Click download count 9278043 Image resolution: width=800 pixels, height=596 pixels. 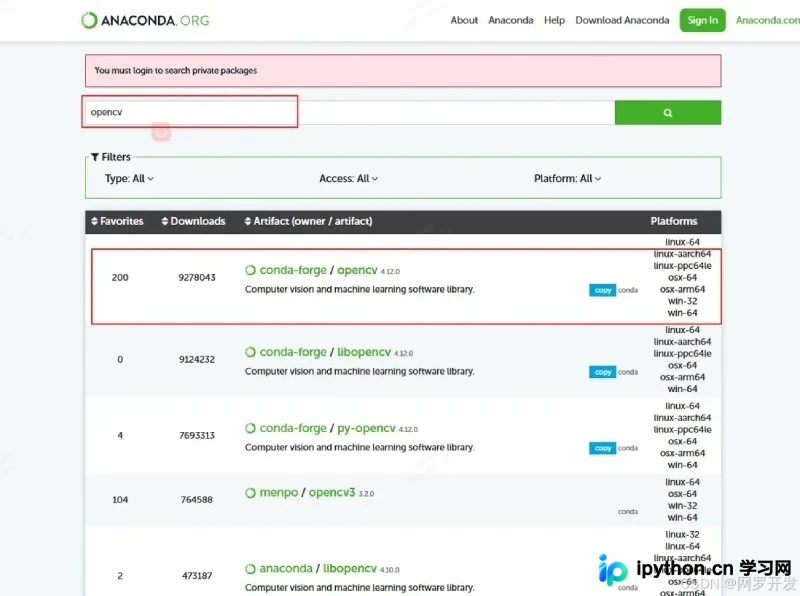[x=197, y=278]
